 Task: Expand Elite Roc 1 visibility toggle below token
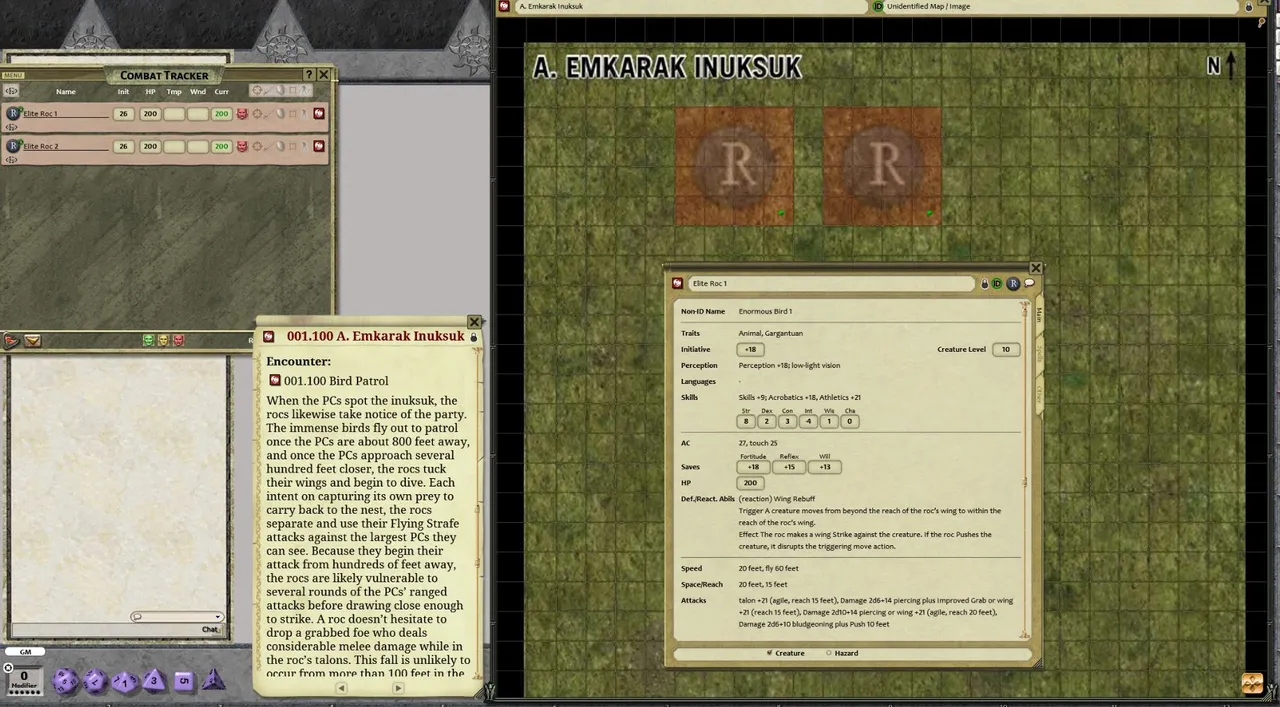[11, 127]
